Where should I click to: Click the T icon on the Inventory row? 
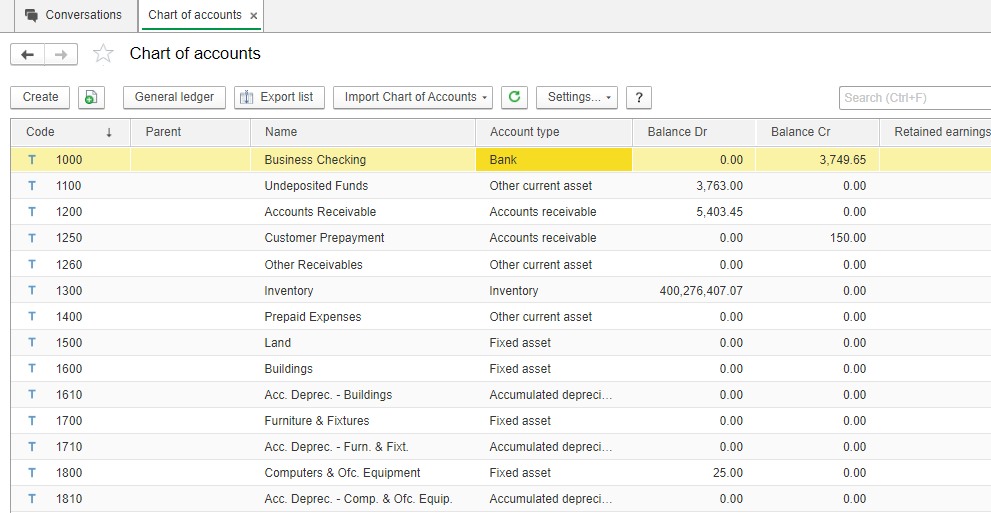[32, 291]
